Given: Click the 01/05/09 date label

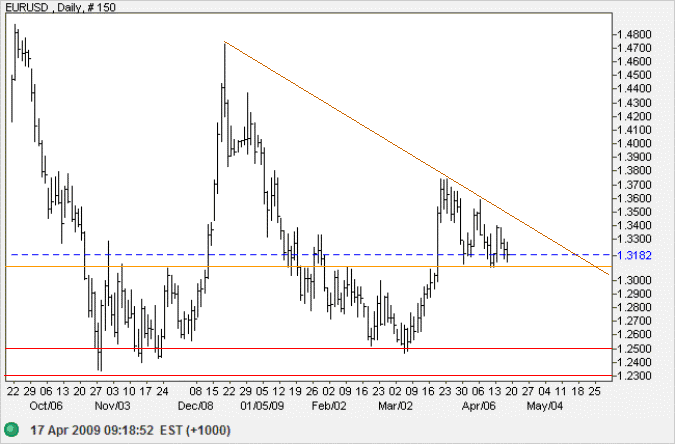Looking at the screenshot, I should [x=262, y=406].
